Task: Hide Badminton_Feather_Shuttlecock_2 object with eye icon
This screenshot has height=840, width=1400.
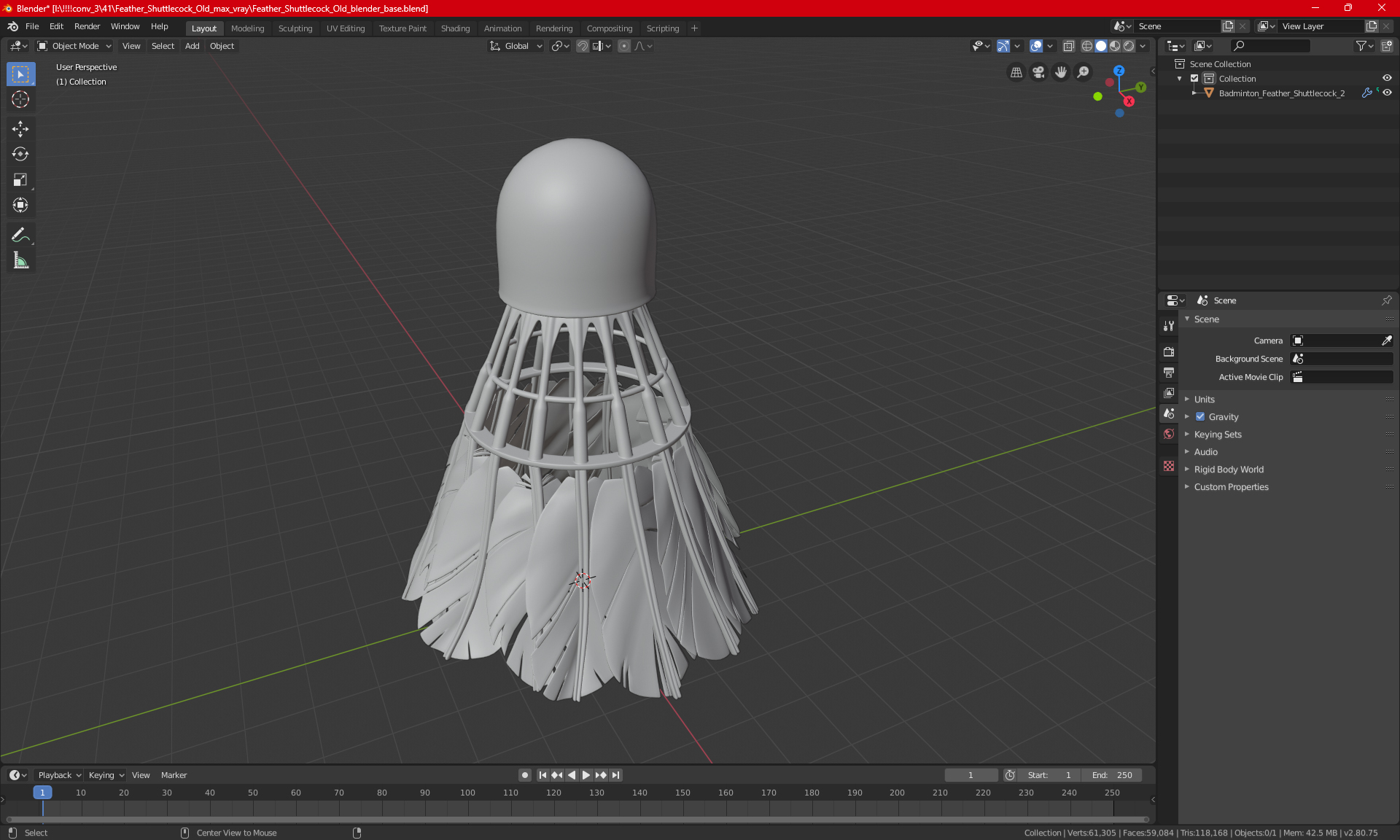Action: [1387, 93]
